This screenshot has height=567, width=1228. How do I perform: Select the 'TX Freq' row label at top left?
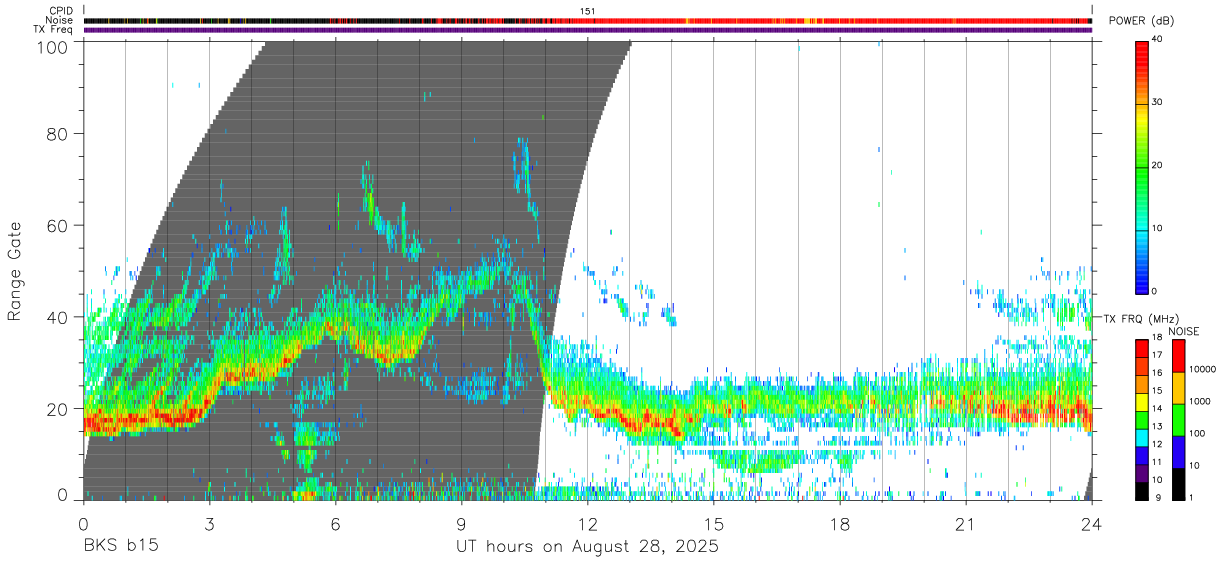click(54, 30)
